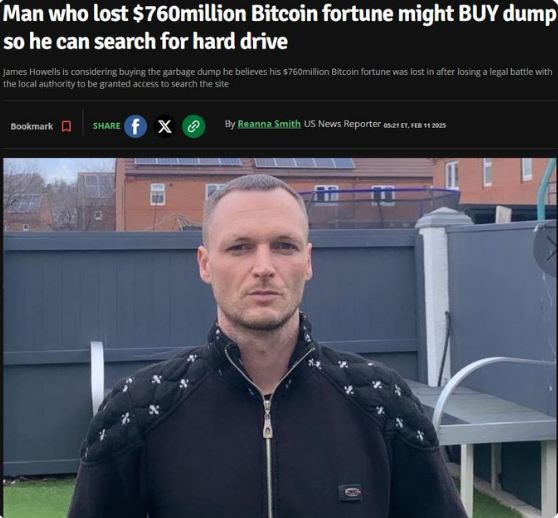The height and width of the screenshot is (518, 558).
Task: Click the word 'By' before the author name
Action: point(230,124)
